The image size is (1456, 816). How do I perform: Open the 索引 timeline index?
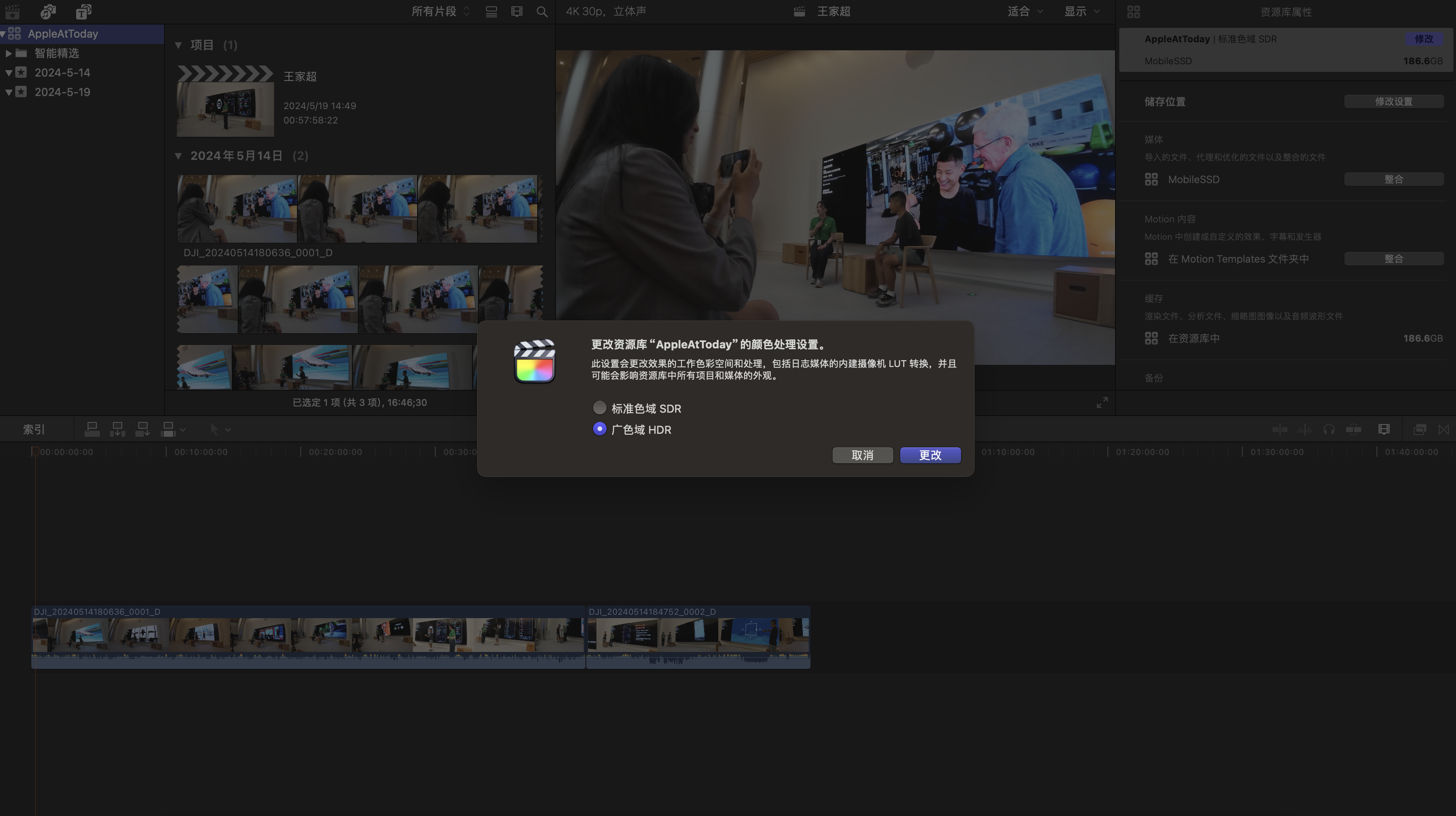click(34, 430)
